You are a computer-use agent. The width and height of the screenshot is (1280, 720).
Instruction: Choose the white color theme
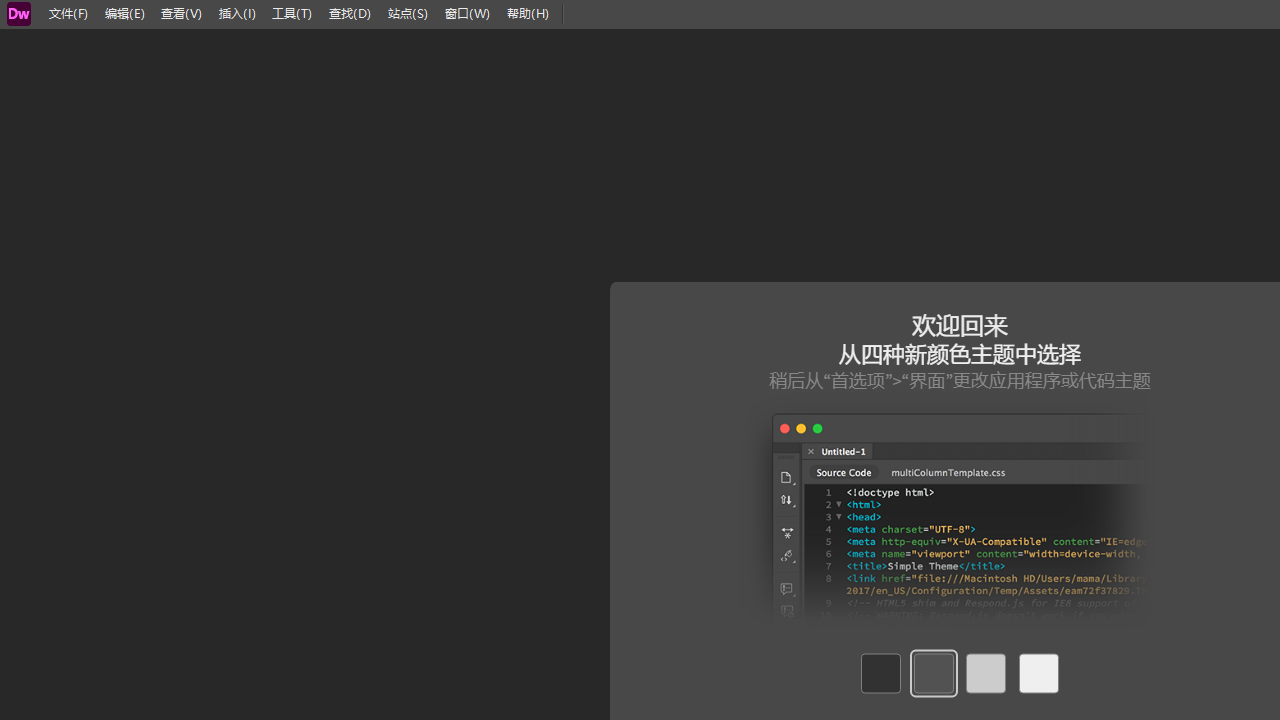[x=1038, y=673]
